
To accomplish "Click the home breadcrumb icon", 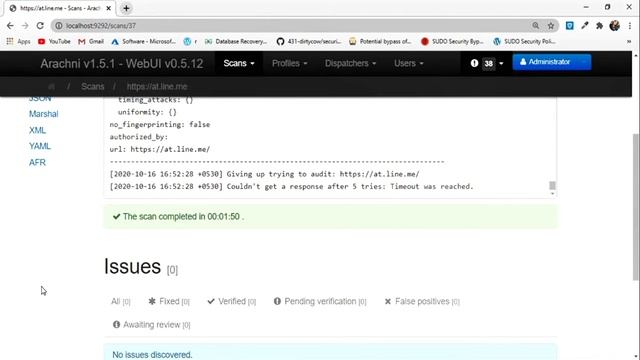I will pyautogui.click(x=51, y=87).
